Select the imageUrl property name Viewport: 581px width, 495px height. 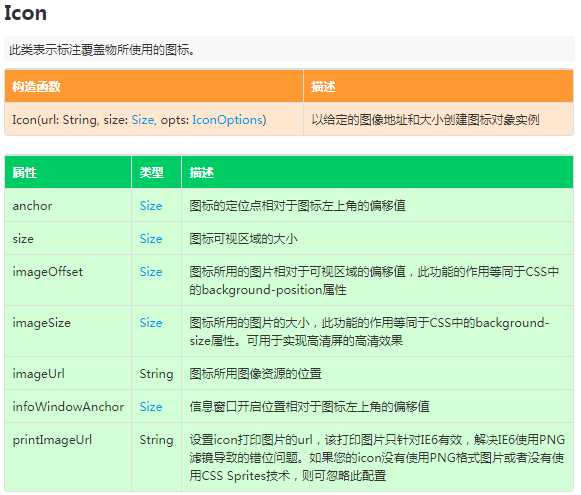click(x=39, y=373)
